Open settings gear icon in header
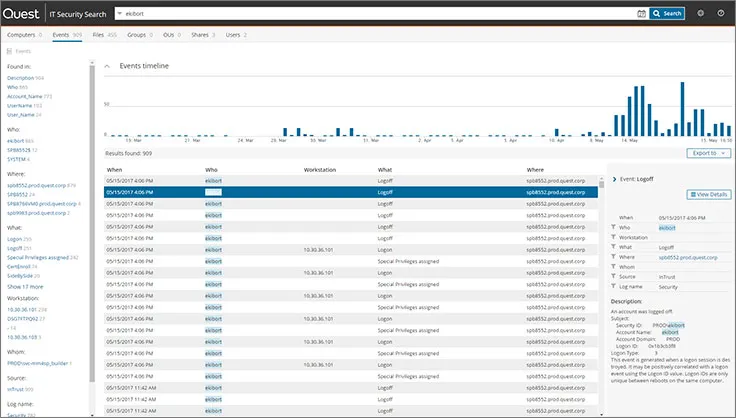The height and width of the screenshot is (418, 736). (700, 13)
